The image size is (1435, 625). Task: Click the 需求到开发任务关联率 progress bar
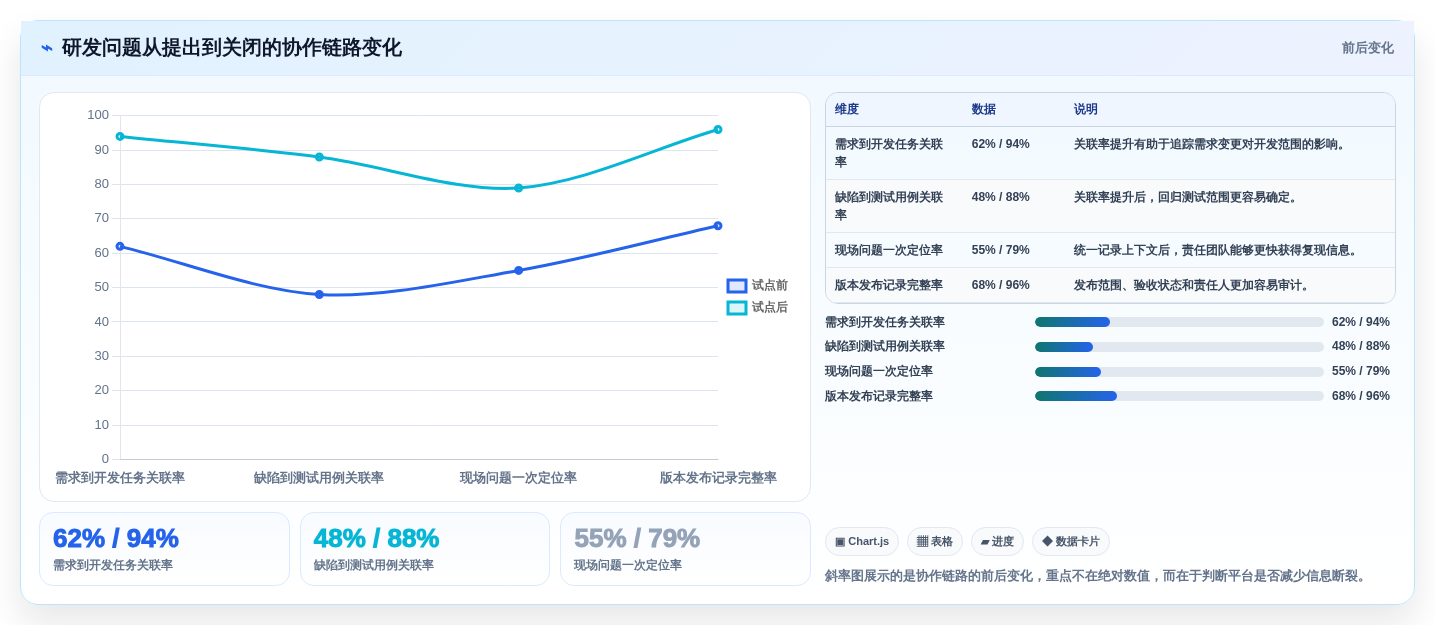(1179, 322)
